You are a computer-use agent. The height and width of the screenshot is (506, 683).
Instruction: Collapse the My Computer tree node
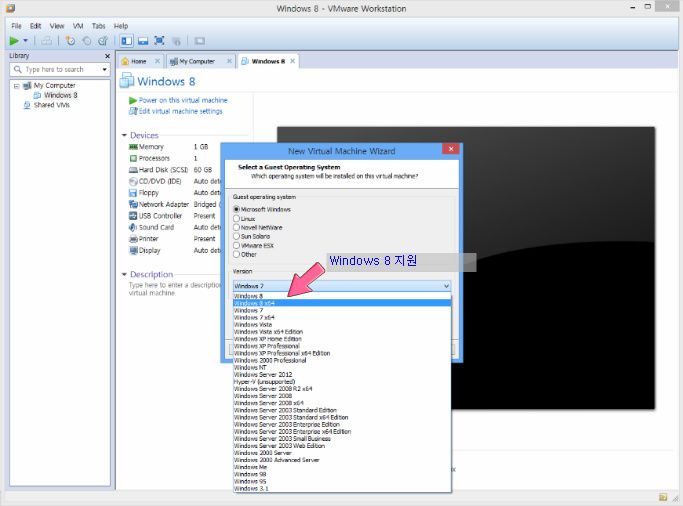(x=16, y=86)
